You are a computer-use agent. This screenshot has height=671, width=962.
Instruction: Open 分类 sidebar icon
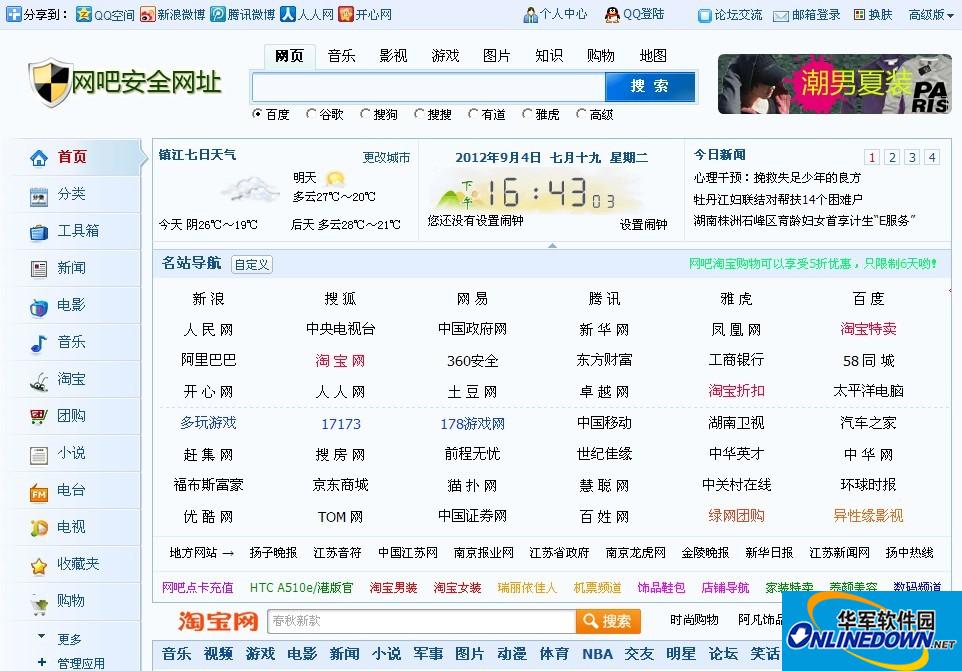coord(39,196)
